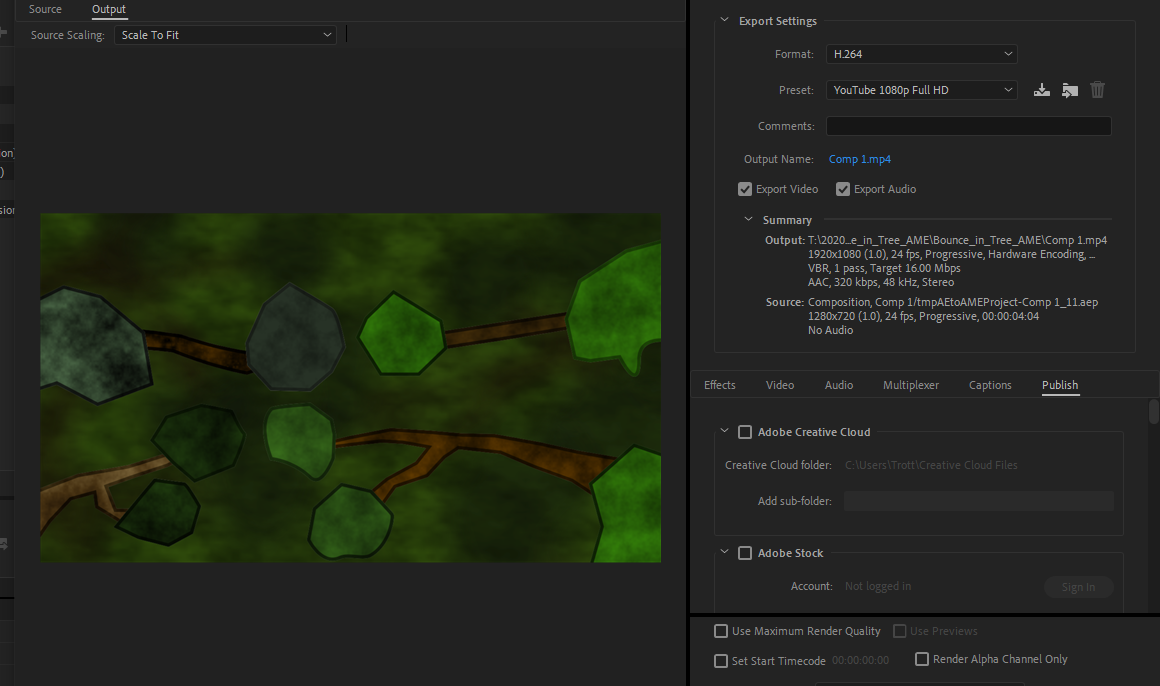Disable the Export Video checkbox

coord(745,188)
